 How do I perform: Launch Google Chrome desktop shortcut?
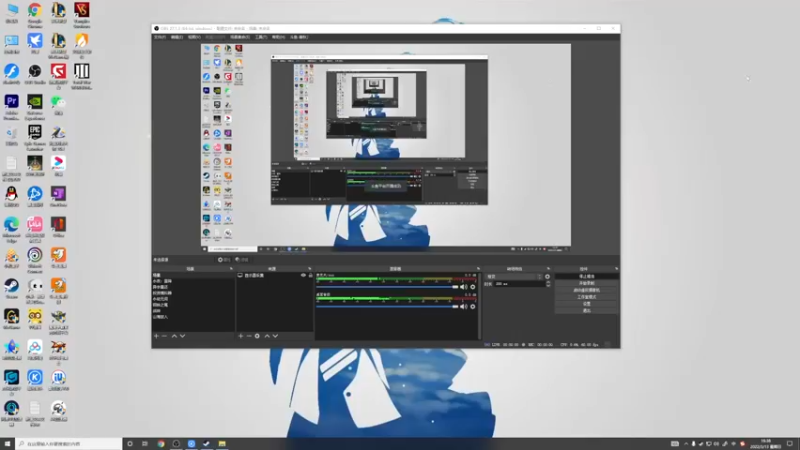point(35,14)
